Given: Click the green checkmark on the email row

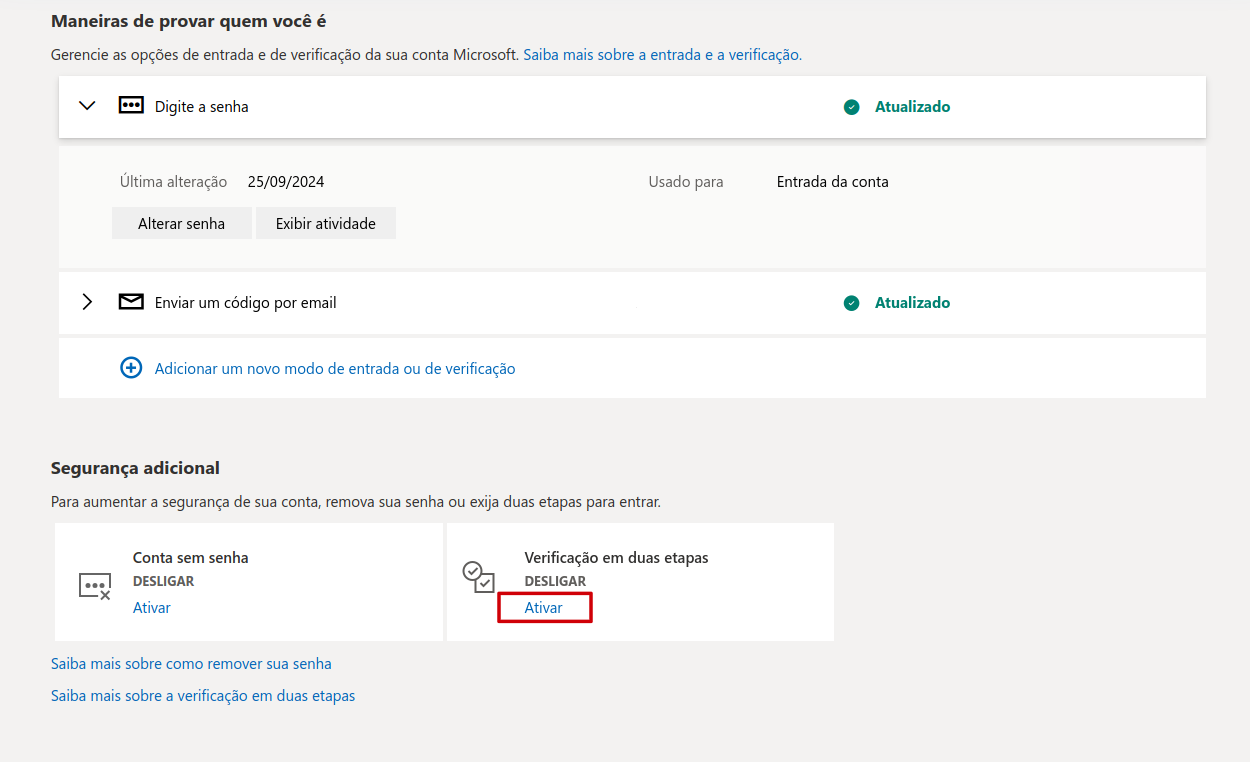Looking at the screenshot, I should click(x=851, y=303).
